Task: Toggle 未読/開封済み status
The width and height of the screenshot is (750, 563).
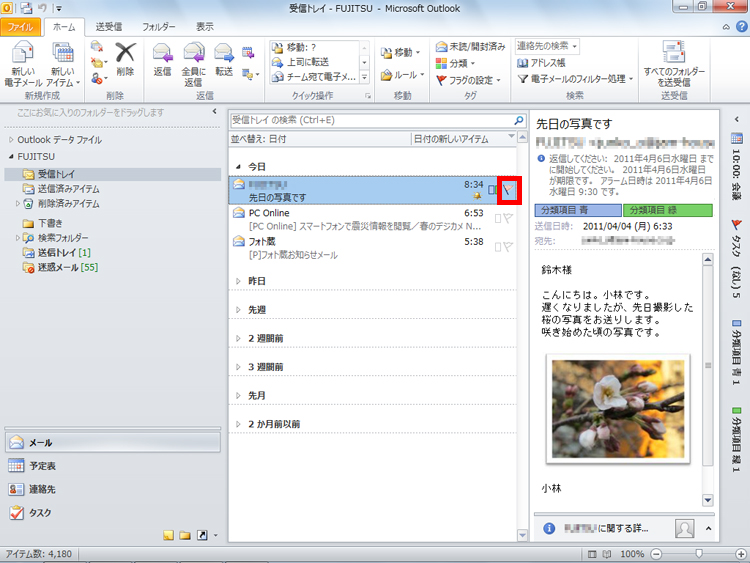Action: click(x=470, y=46)
